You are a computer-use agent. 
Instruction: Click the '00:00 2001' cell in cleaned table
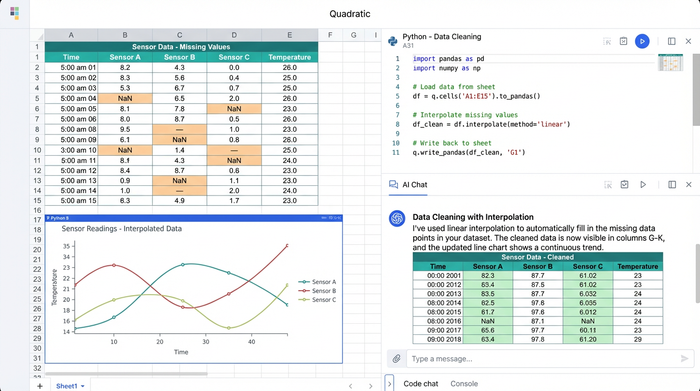point(438,275)
